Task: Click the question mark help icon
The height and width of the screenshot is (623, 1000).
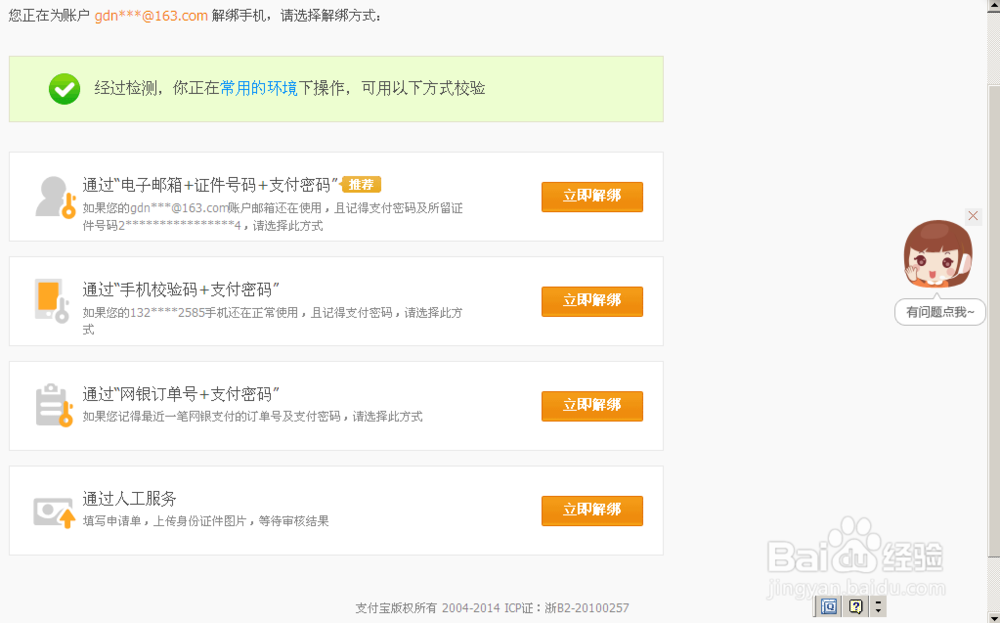Action: tap(856, 606)
